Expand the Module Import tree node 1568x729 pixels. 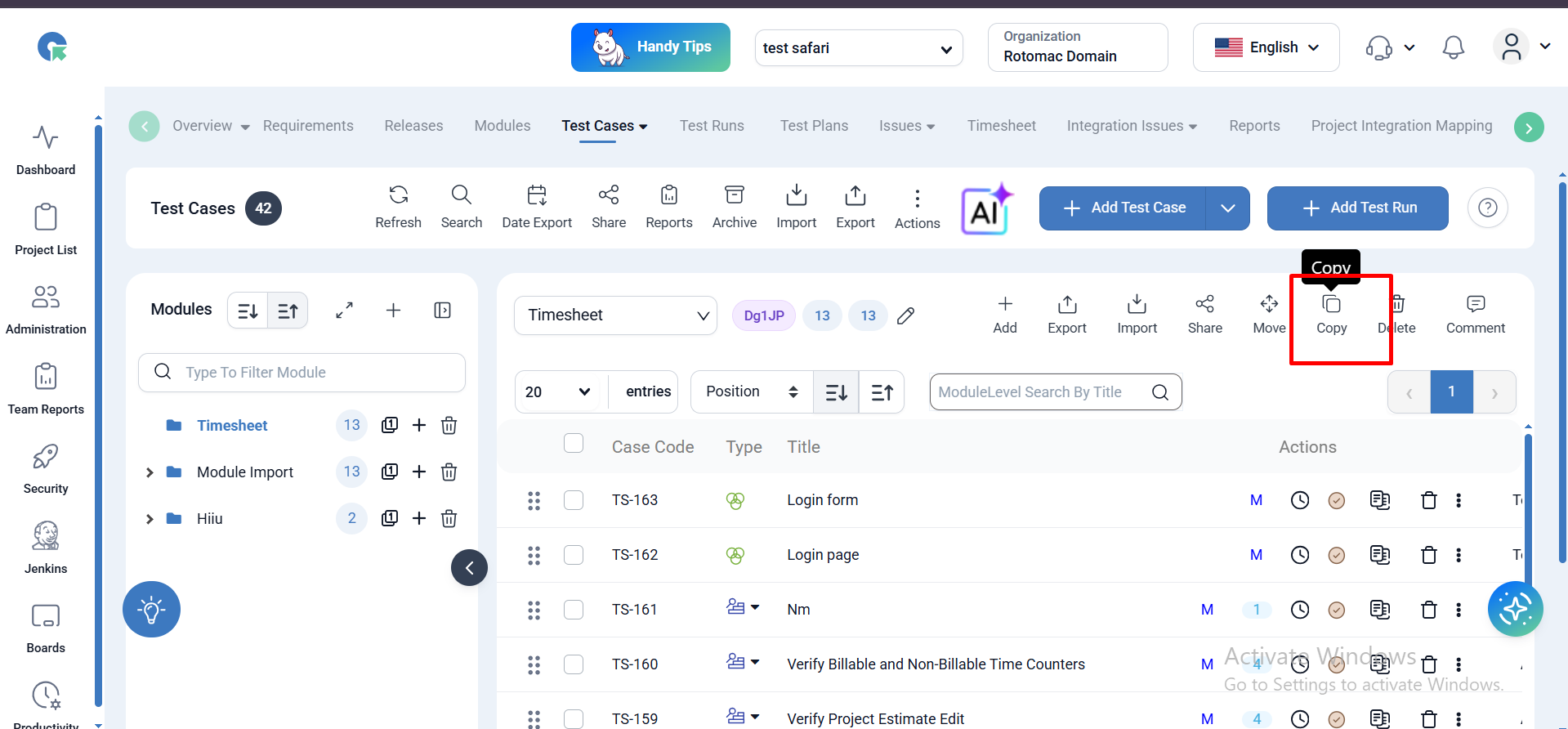tap(150, 472)
